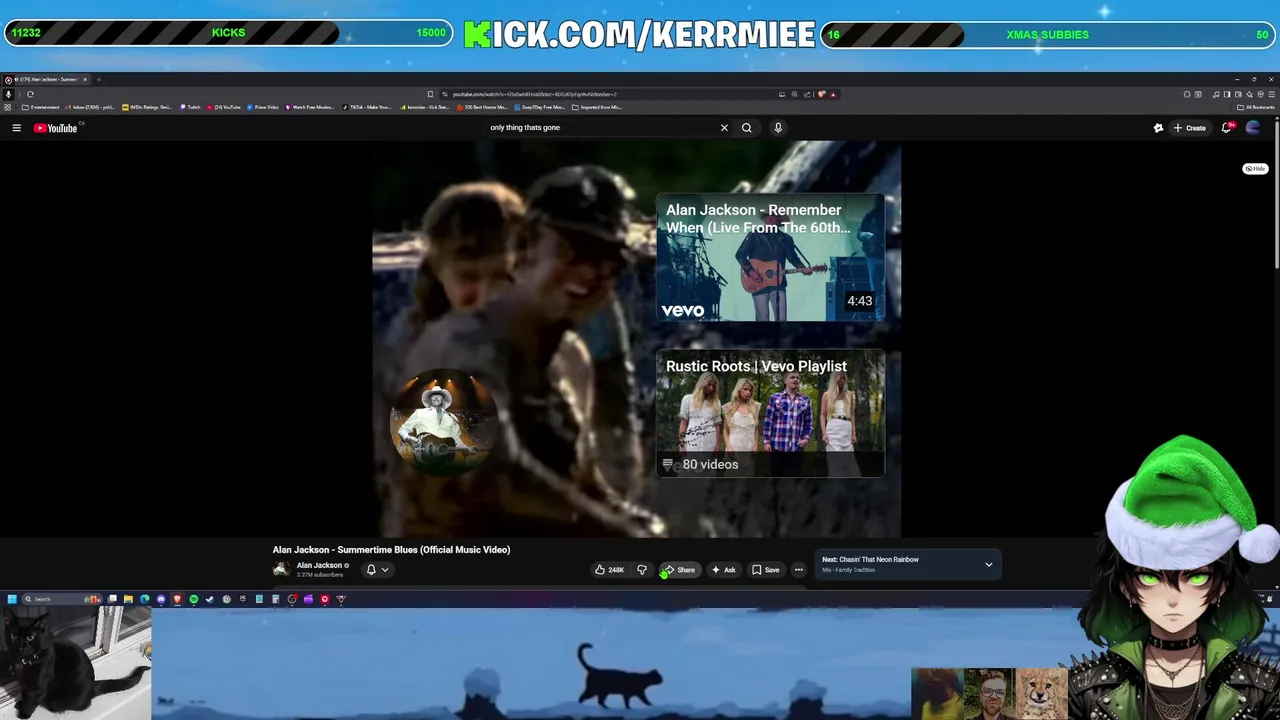Reload the page in browser toolbar
The width and height of the screenshot is (1280, 720).
(30, 94)
